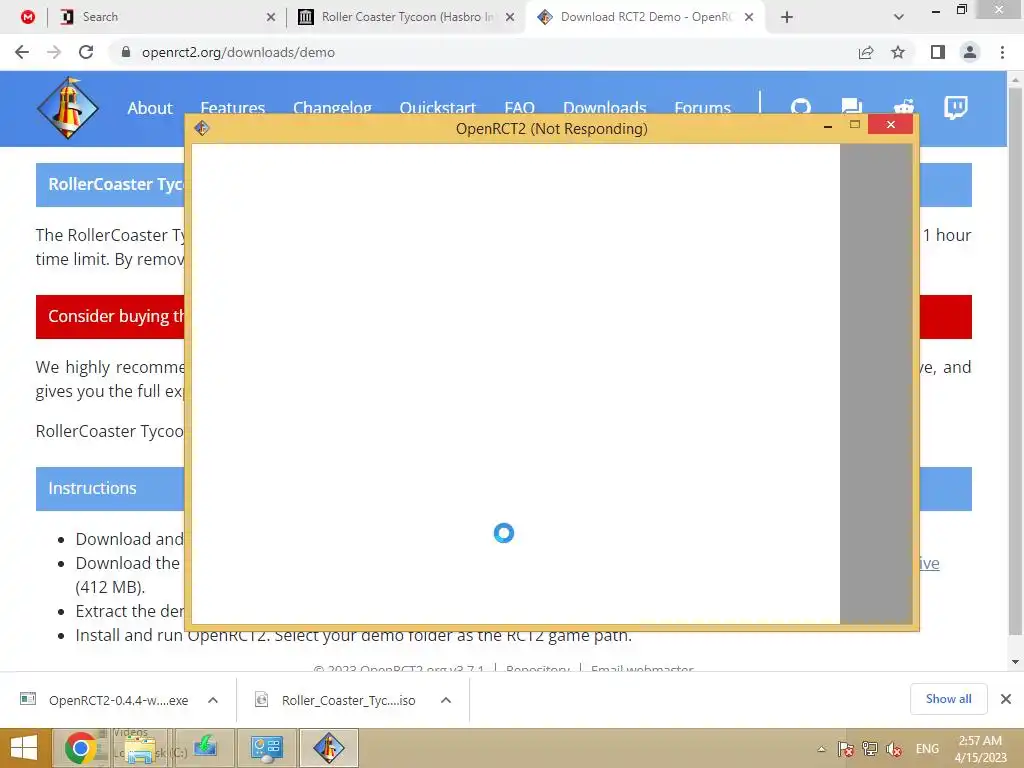The image size is (1024, 768).
Task: Open the Reddit icon link in header
Action: tap(904, 106)
